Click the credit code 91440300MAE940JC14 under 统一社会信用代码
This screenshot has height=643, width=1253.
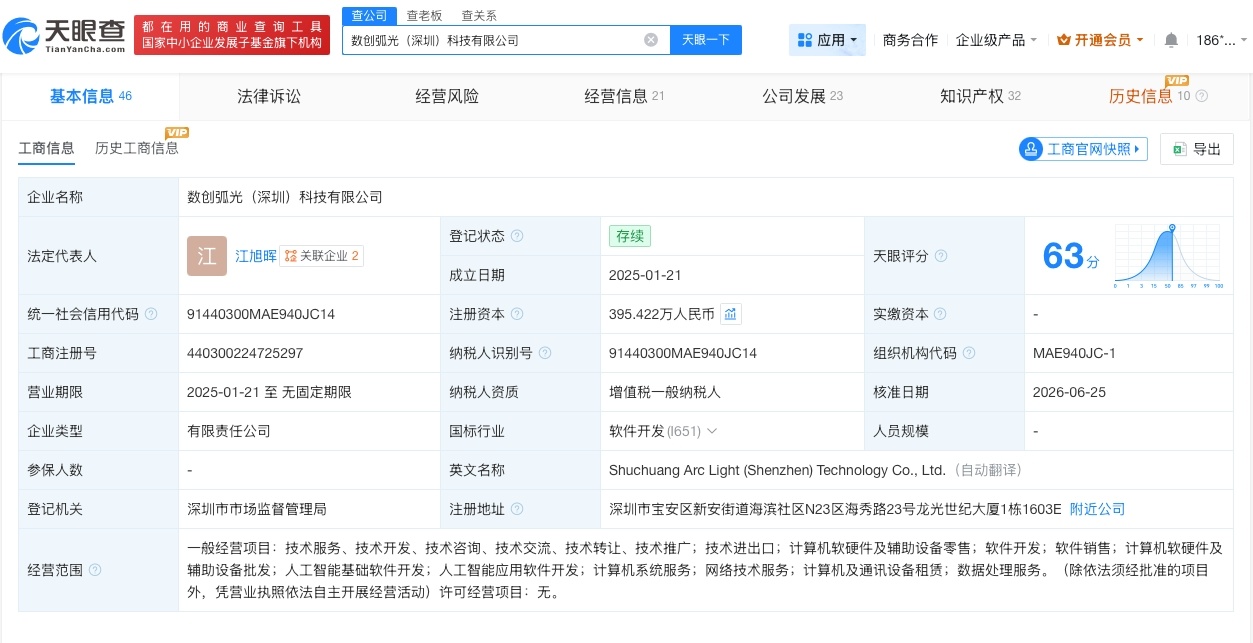(261, 314)
